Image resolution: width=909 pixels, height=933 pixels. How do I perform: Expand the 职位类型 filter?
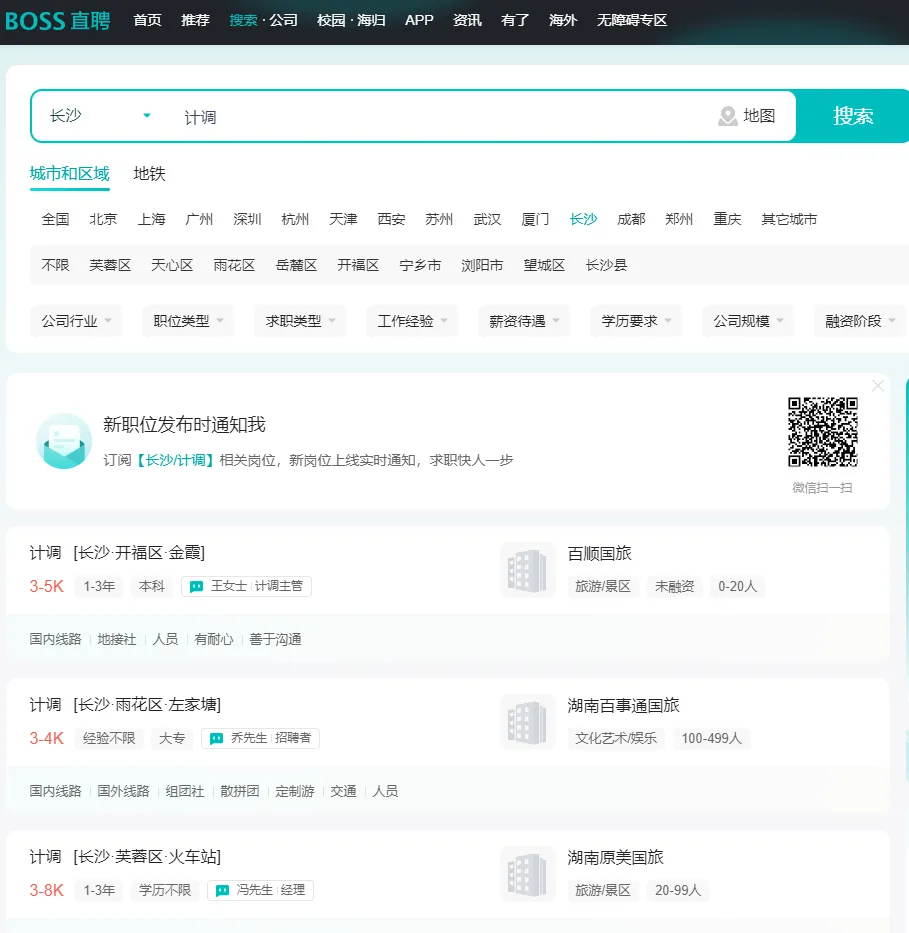point(188,321)
